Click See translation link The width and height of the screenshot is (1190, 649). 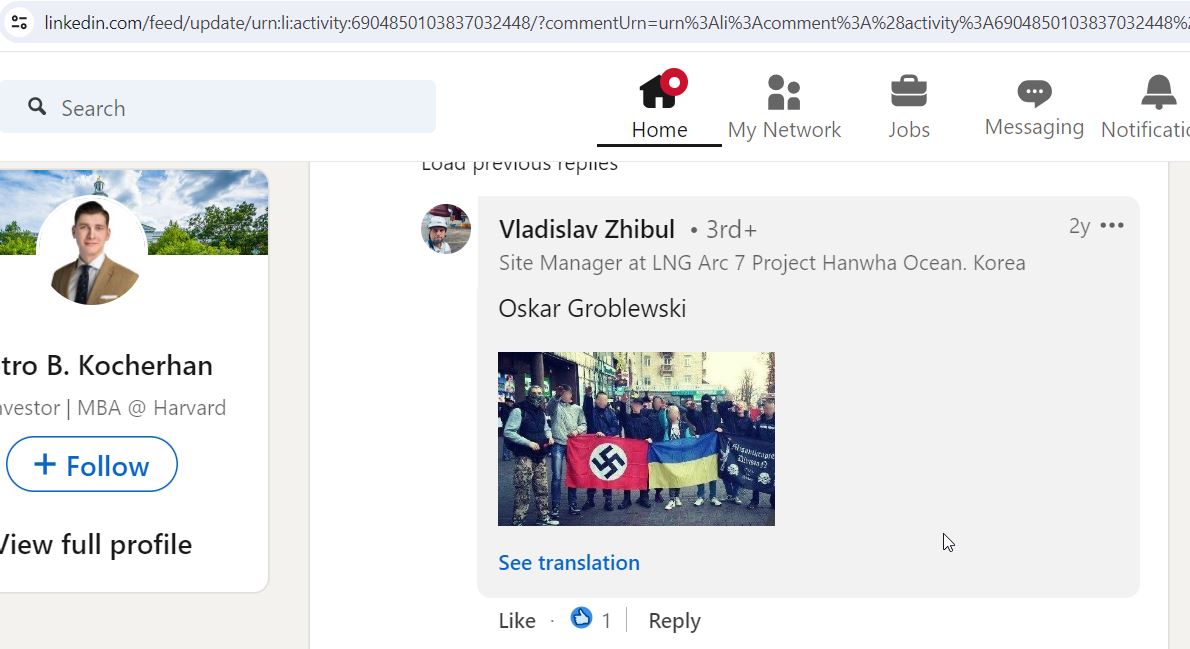point(568,562)
